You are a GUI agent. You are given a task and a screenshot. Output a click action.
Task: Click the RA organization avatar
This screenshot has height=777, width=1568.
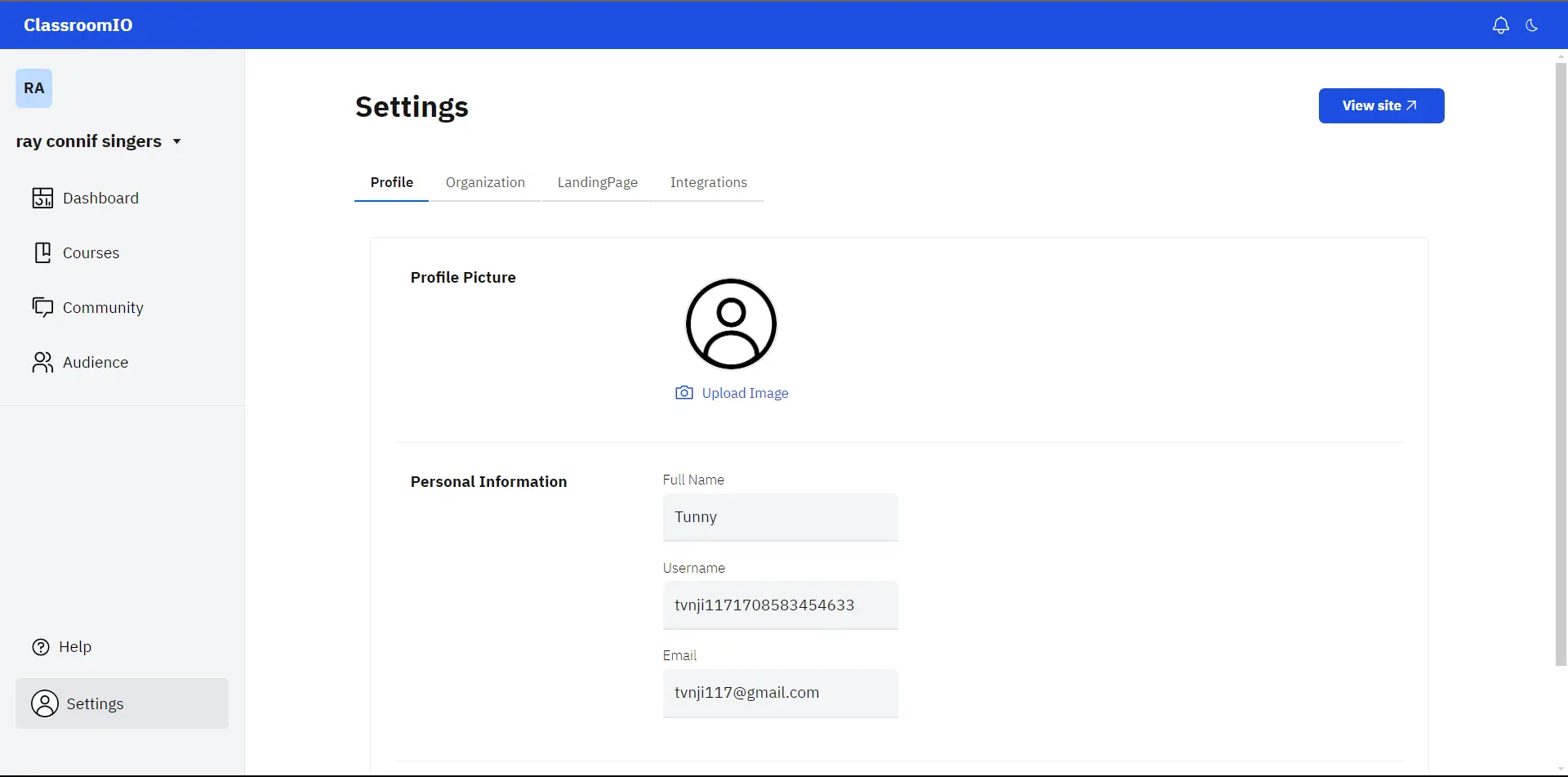[x=34, y=88]
